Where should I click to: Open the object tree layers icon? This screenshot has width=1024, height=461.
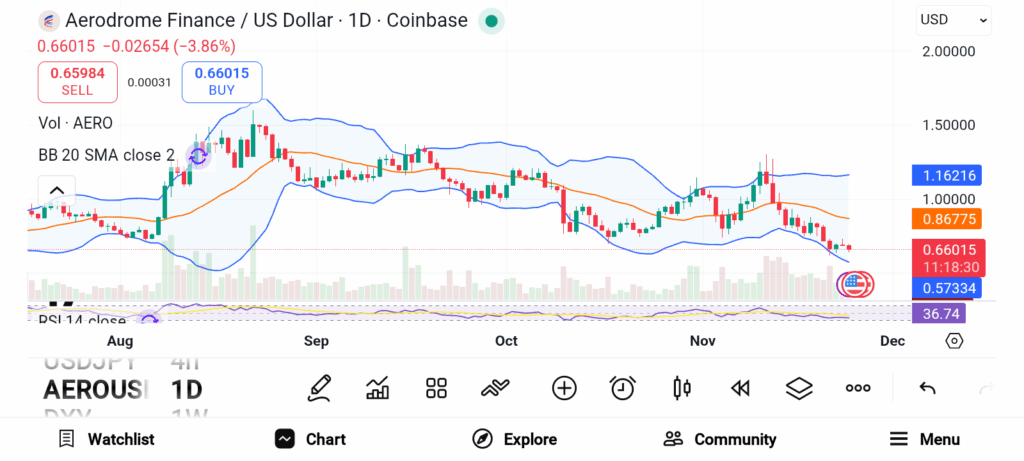coord(799,388)
